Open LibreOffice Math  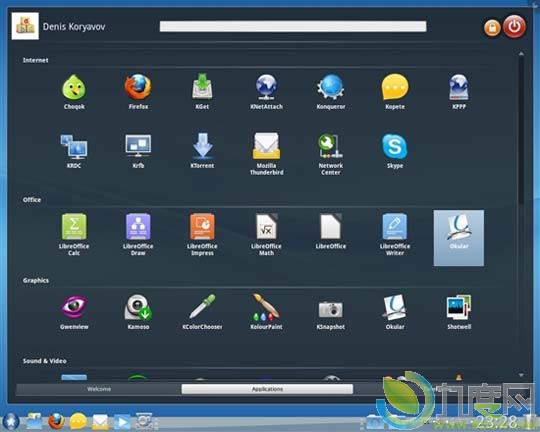tap(266, 235)
